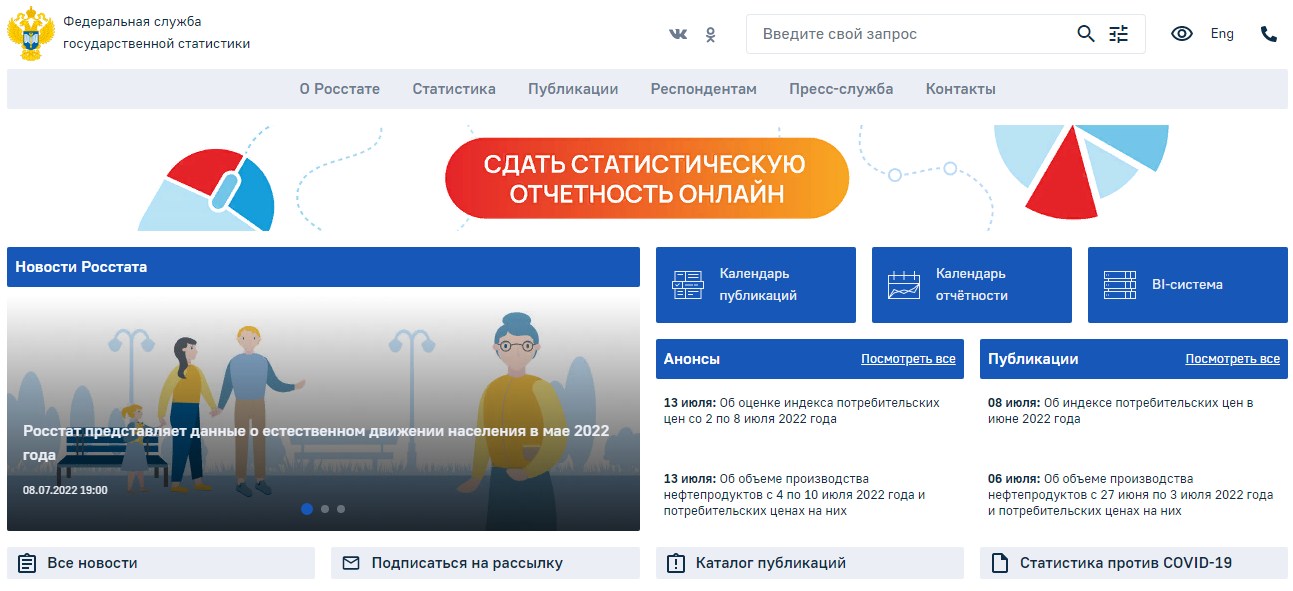
Task: Open the 'BI-система' tile
Action: tap(1188, 285)
